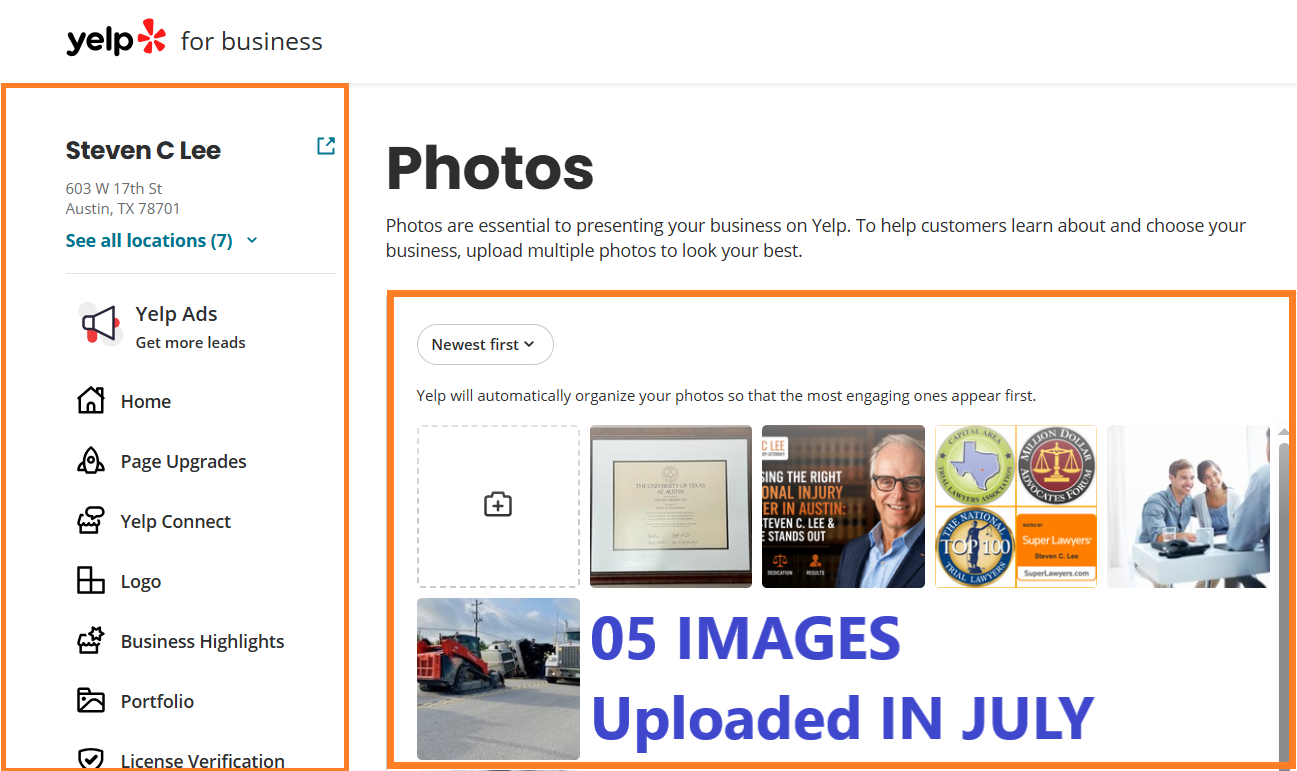Image resolution: width=1297 pixels, height=771 pixels.
Task: Click the Business Highlights icon
Action: (91, 641)
